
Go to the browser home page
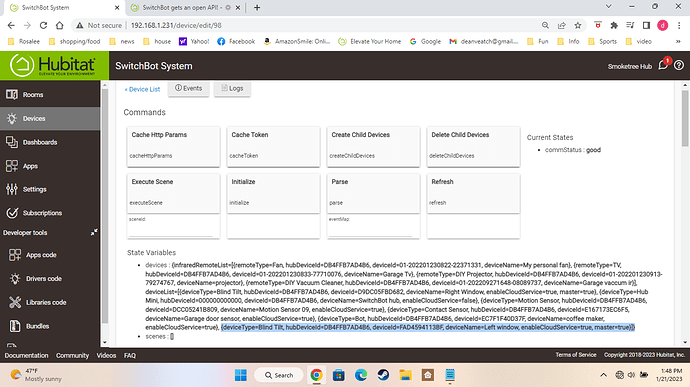click(x=59, y=26)
